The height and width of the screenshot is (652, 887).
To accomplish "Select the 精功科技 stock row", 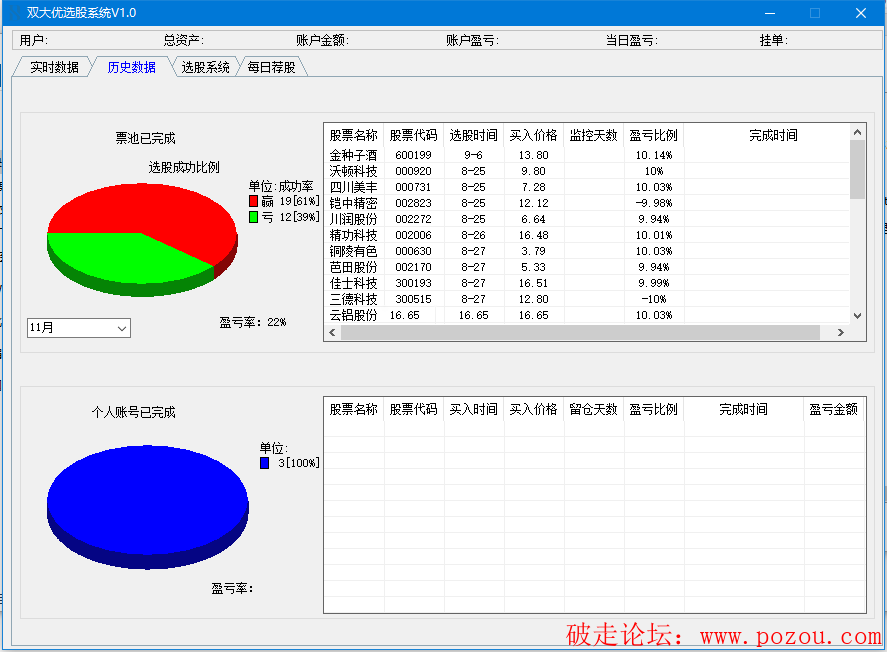I will coord(587,235).
